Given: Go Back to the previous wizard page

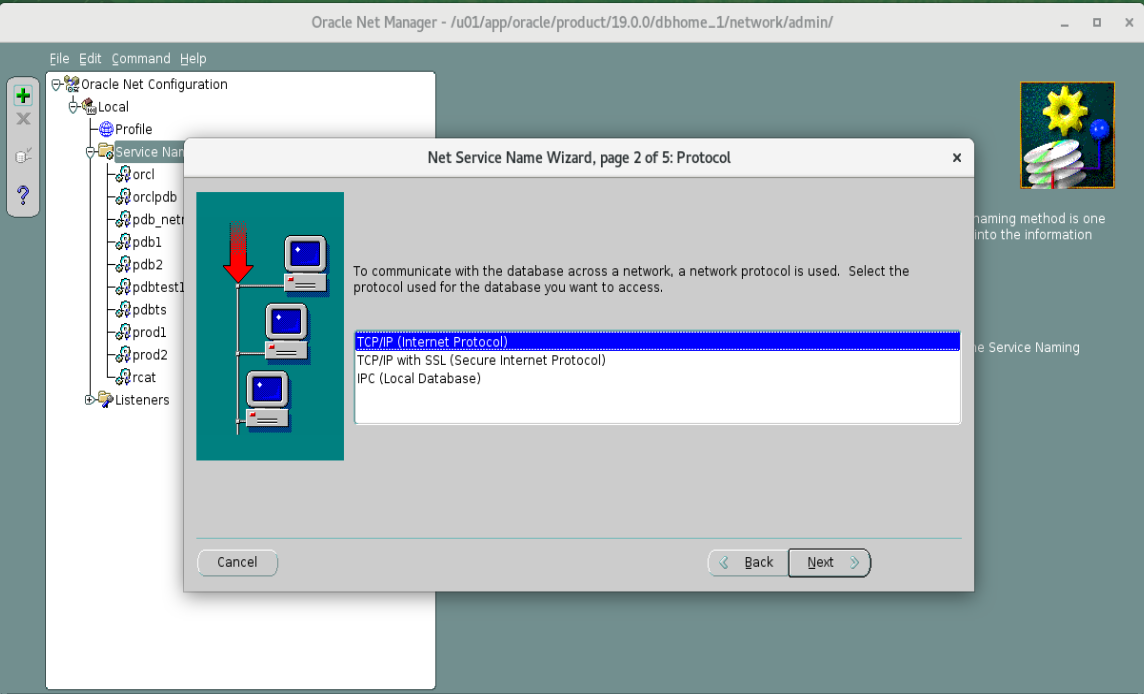Looking at the screenshot, I should tap(748, 563).
